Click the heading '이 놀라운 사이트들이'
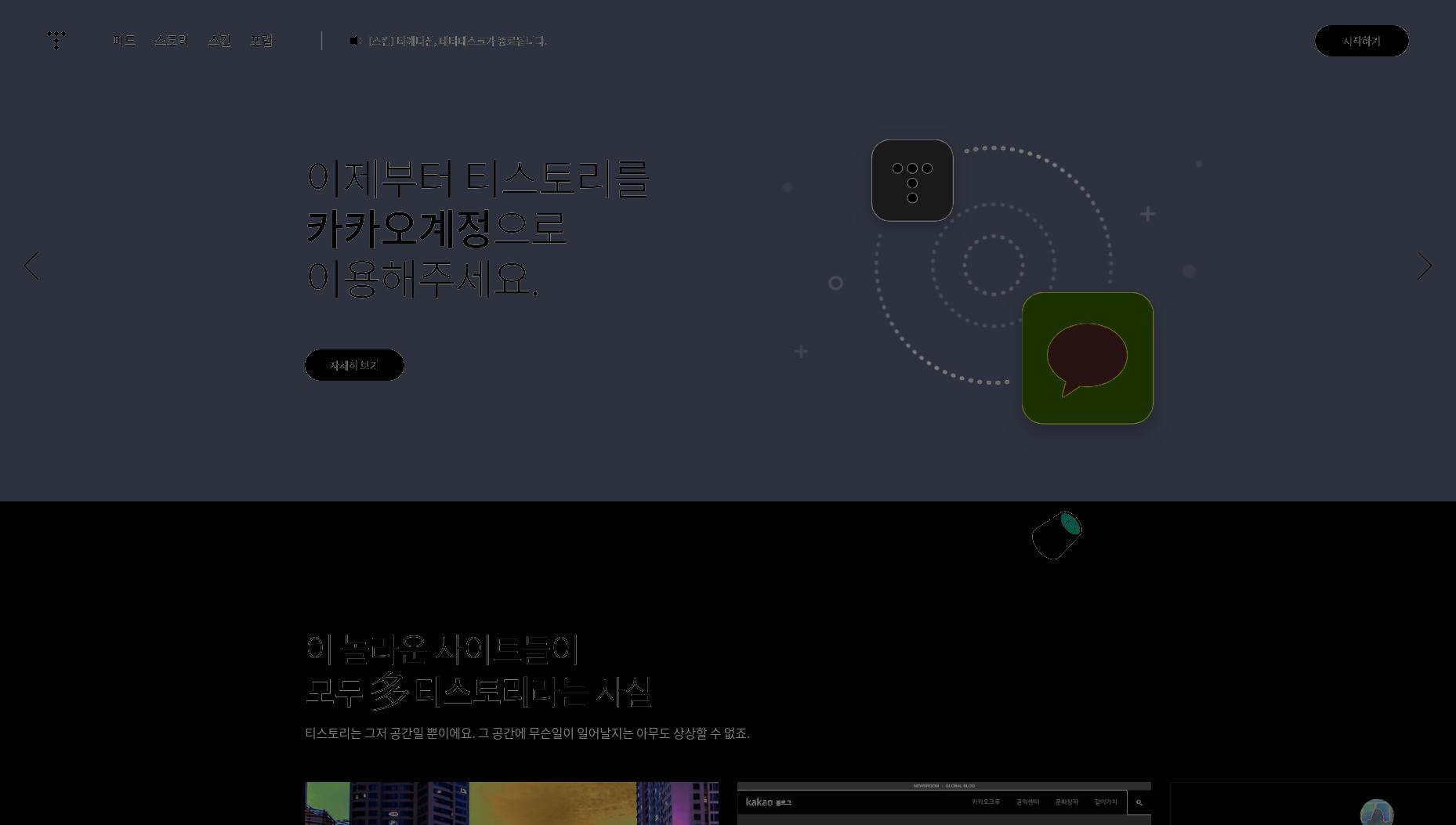1456x825 pixels. pos(443,649)
